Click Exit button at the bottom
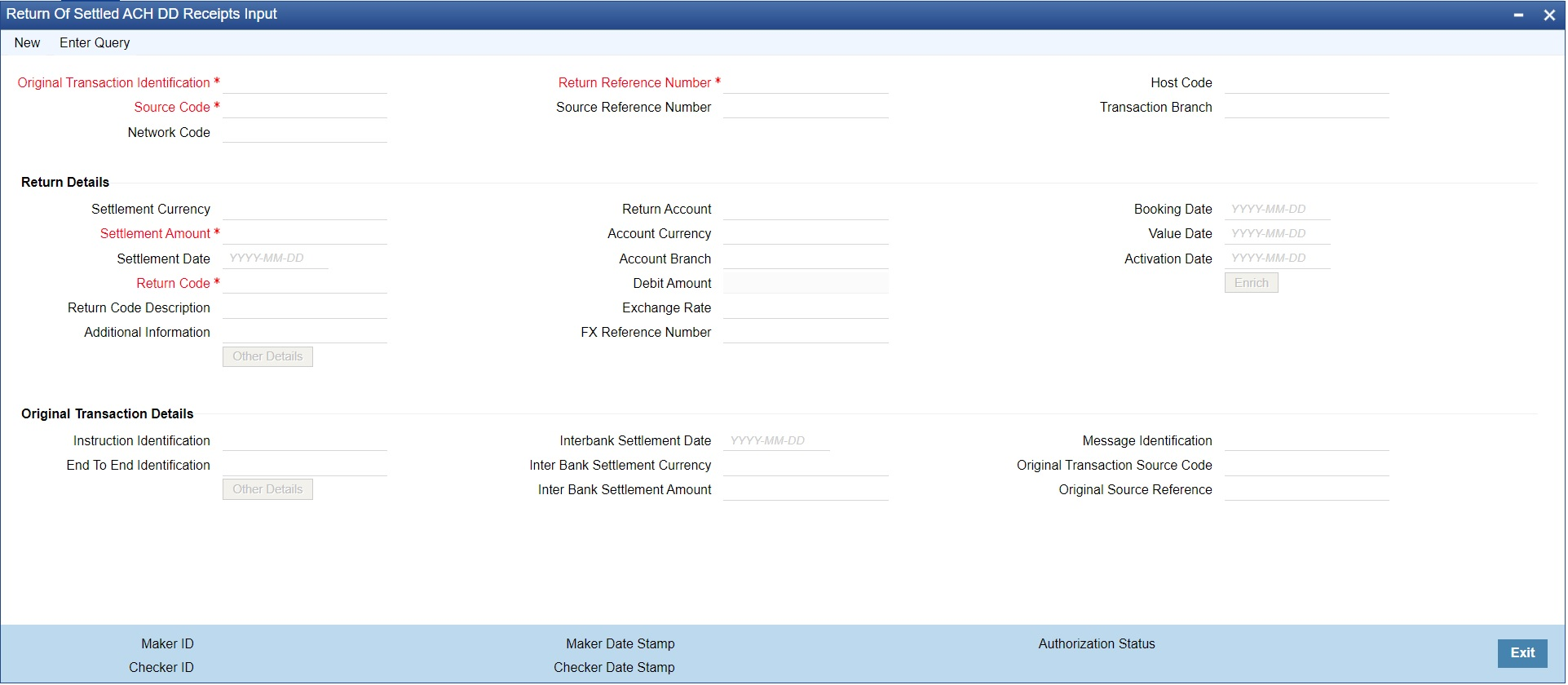1568x685 pixels. pyautogui.click(x=1522, y=654)
